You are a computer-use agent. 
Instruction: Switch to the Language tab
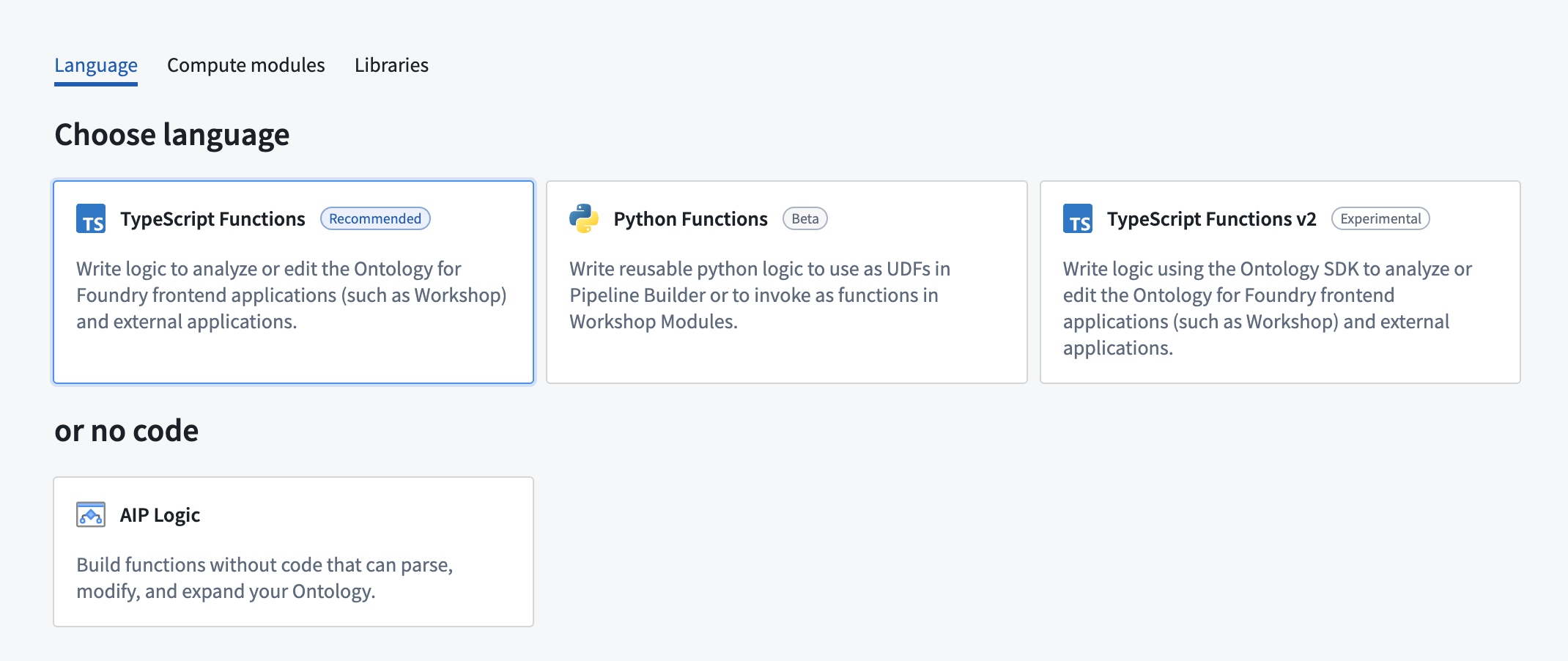pos(96,65)
